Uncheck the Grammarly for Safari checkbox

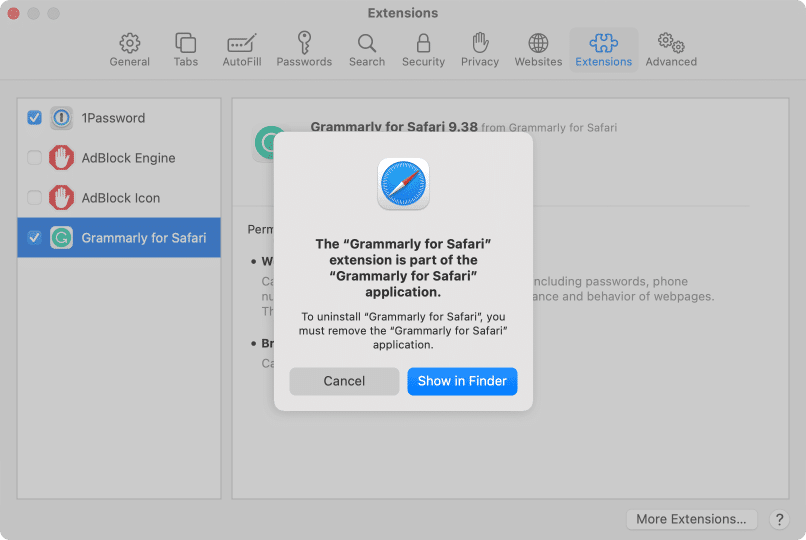(x=34, y=237)
